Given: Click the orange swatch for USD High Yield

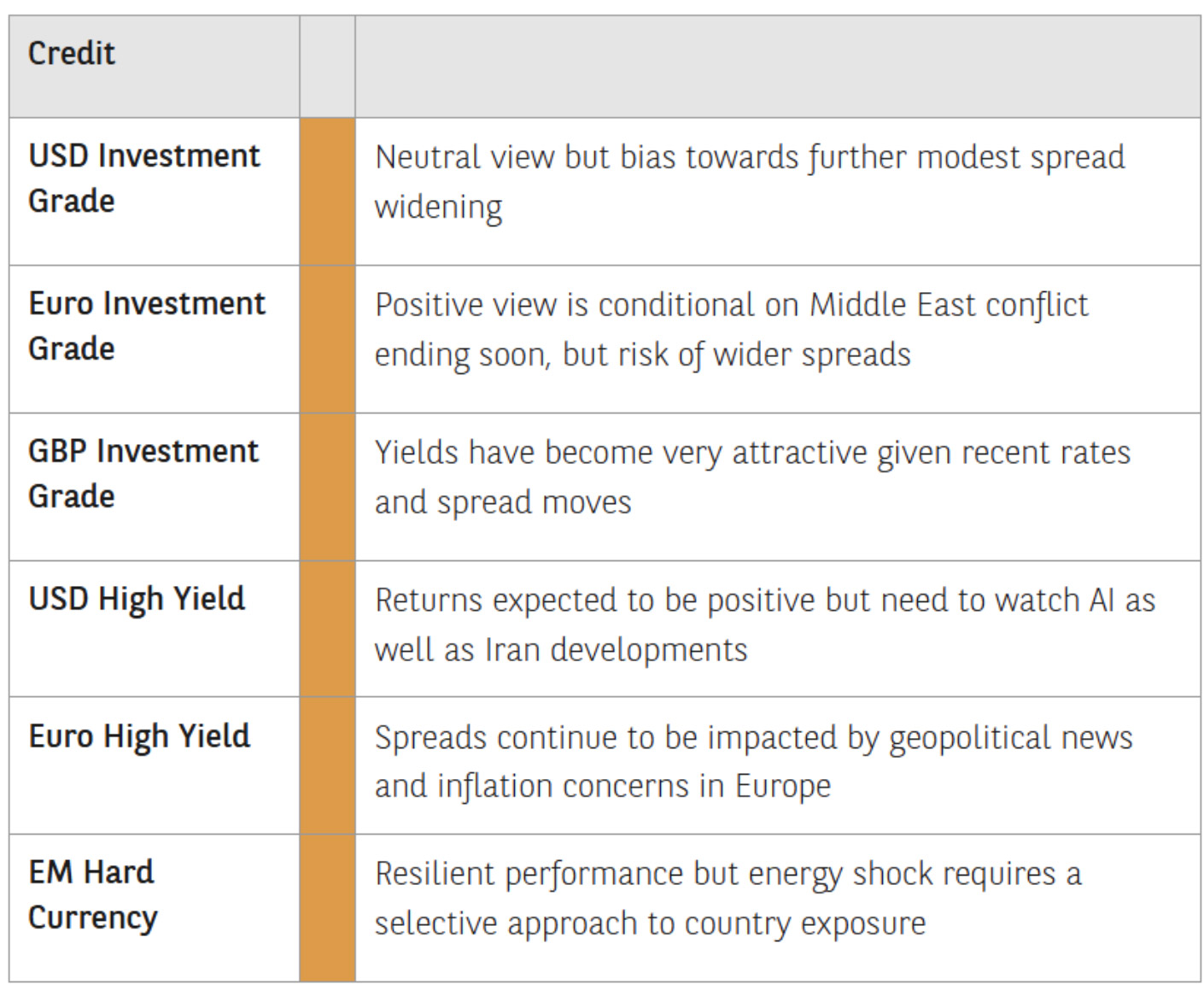Looking at the screenshot, I should [327, 629].
